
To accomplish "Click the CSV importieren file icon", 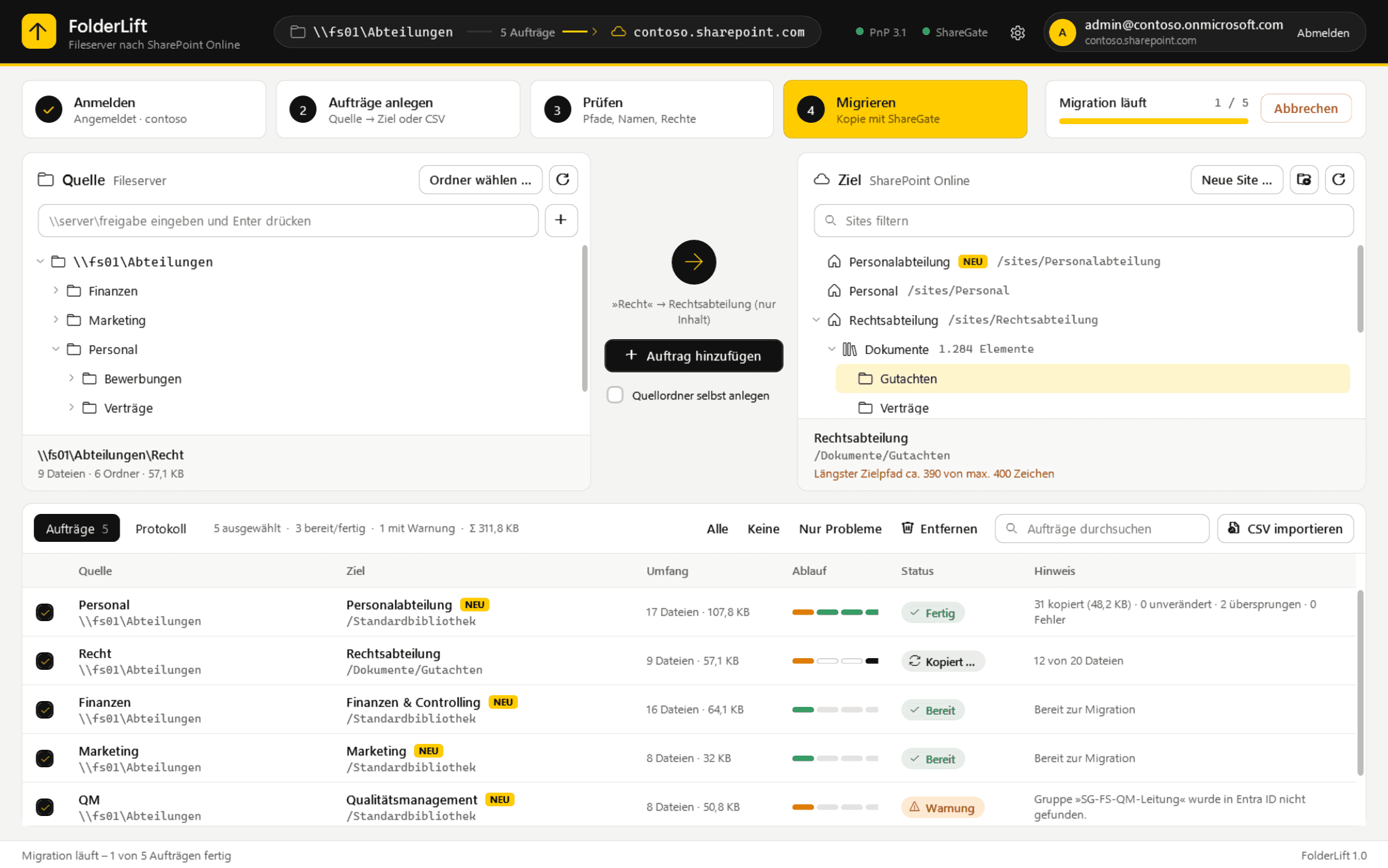I will (1233, 528).
